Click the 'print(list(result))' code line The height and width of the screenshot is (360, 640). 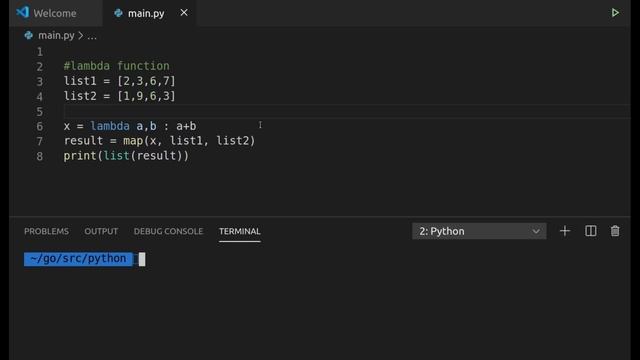click(x=126, y=156)
